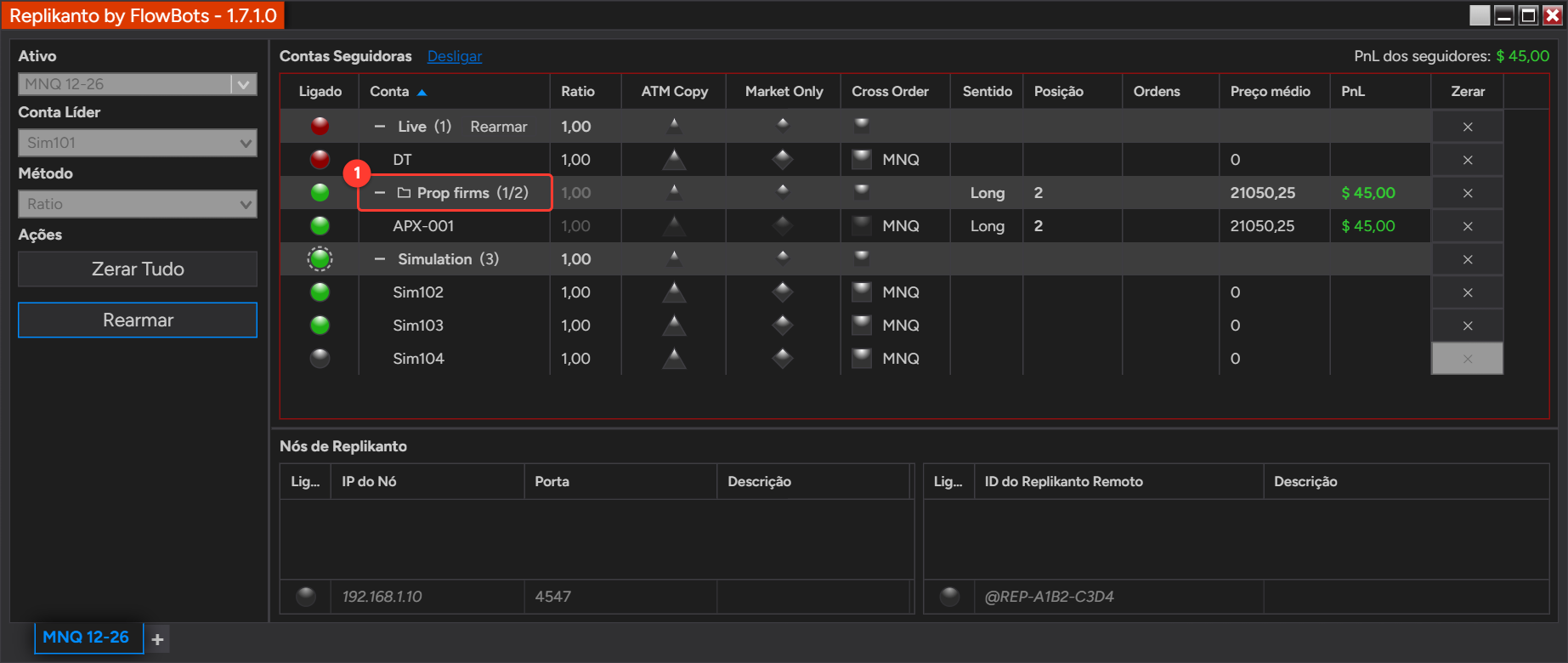Open the Método Ratio dropdown
Viewport: 1568px width, 663px height.
(x=138, y=204)
